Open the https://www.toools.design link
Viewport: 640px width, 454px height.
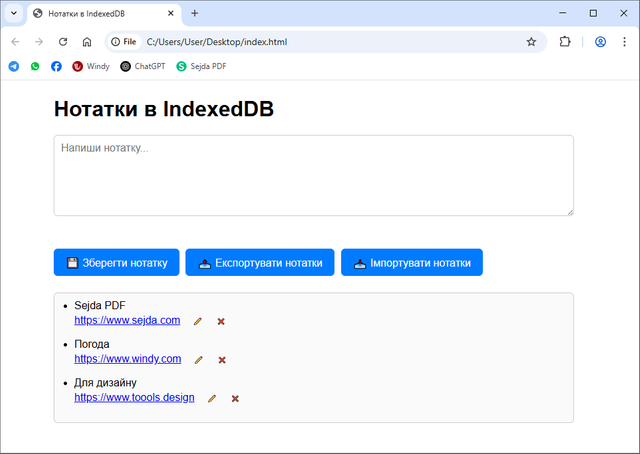click(x=134, y=397)
